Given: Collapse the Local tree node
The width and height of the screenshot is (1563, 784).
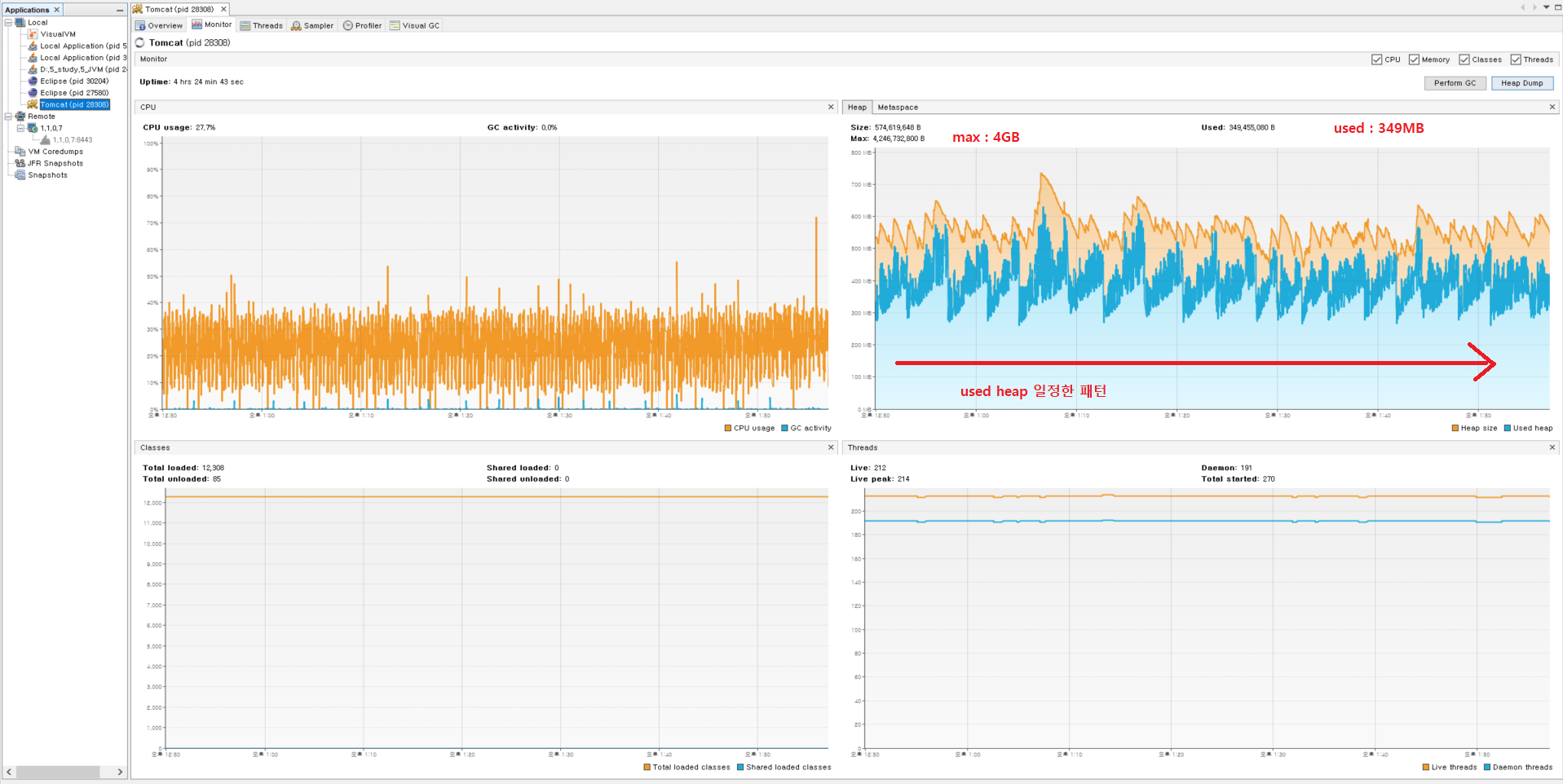Looking at the screenshot, I should point(8,22).
